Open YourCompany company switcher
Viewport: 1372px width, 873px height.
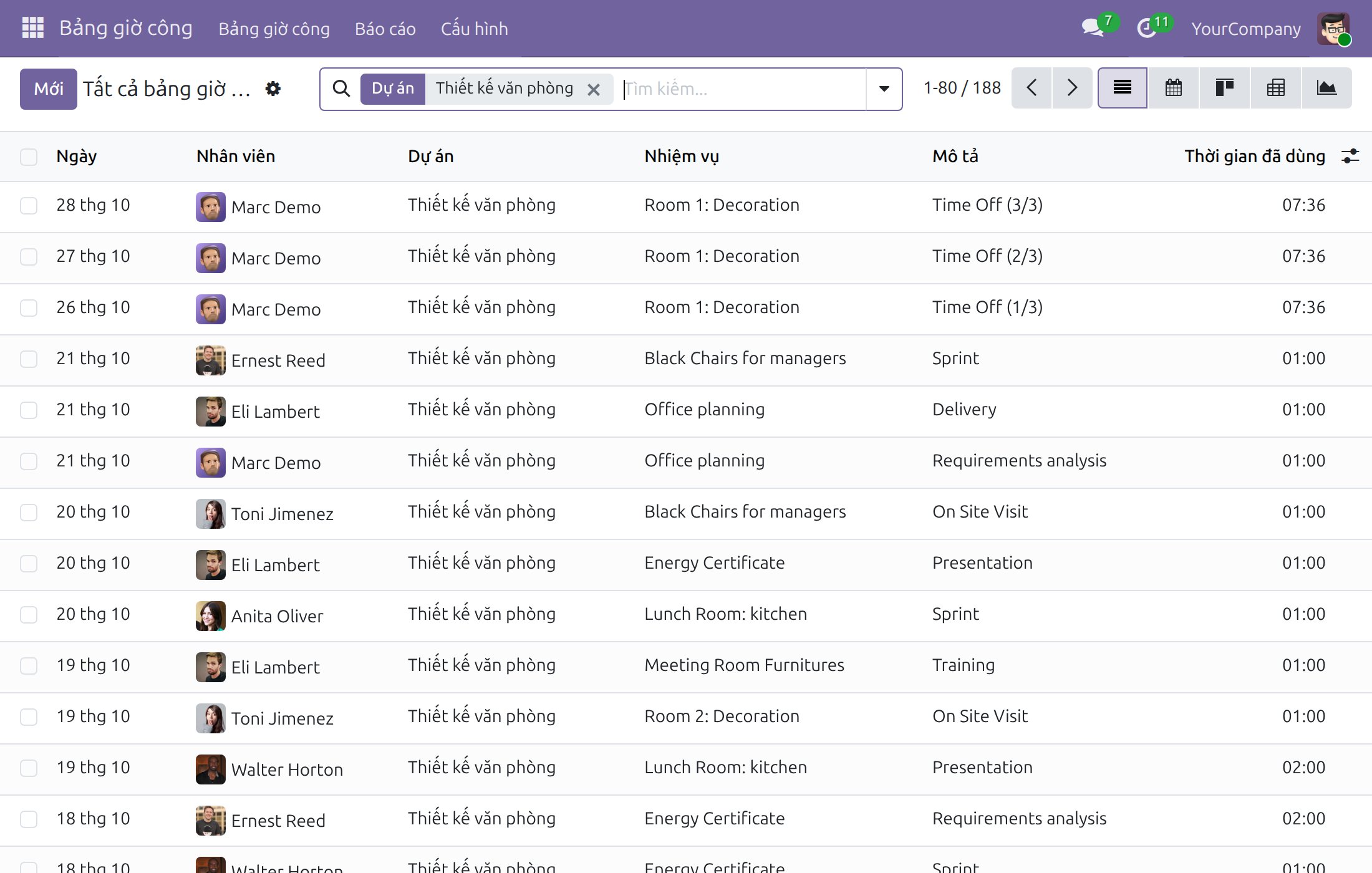click(x=1246, y=29)
